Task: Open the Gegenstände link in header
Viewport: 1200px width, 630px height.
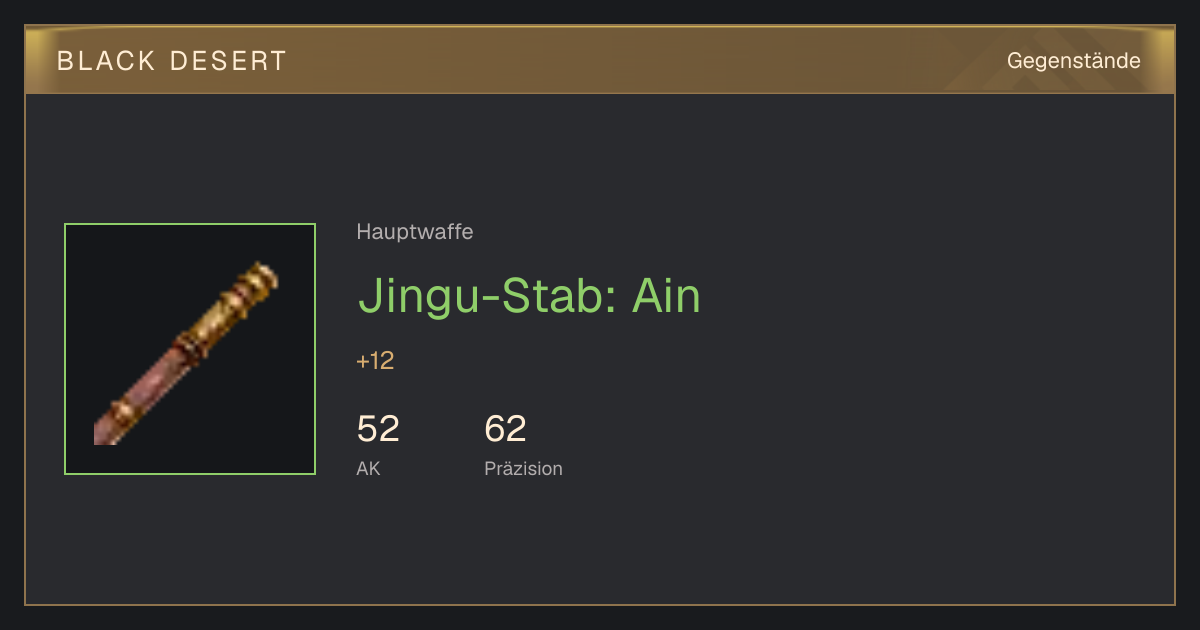Action: pos(1073,61)
